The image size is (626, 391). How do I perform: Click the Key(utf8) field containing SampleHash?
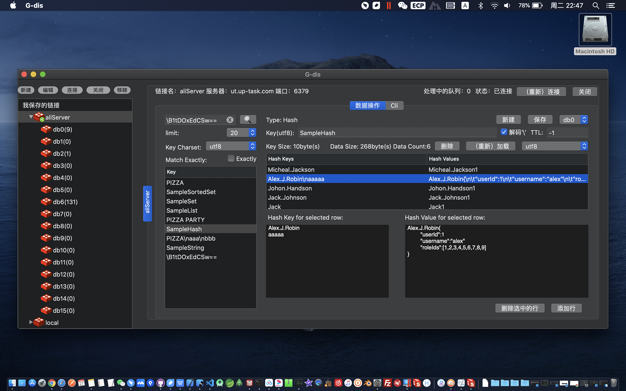pos(397,133)
